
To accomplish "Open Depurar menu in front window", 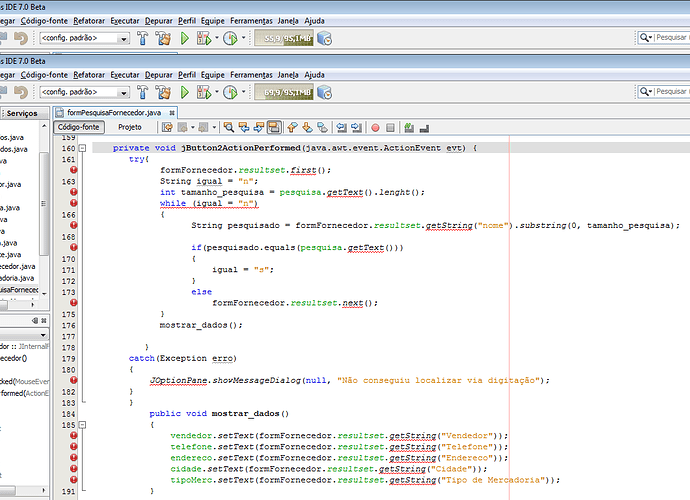I will pyautogui.click(x=159, y=75).
